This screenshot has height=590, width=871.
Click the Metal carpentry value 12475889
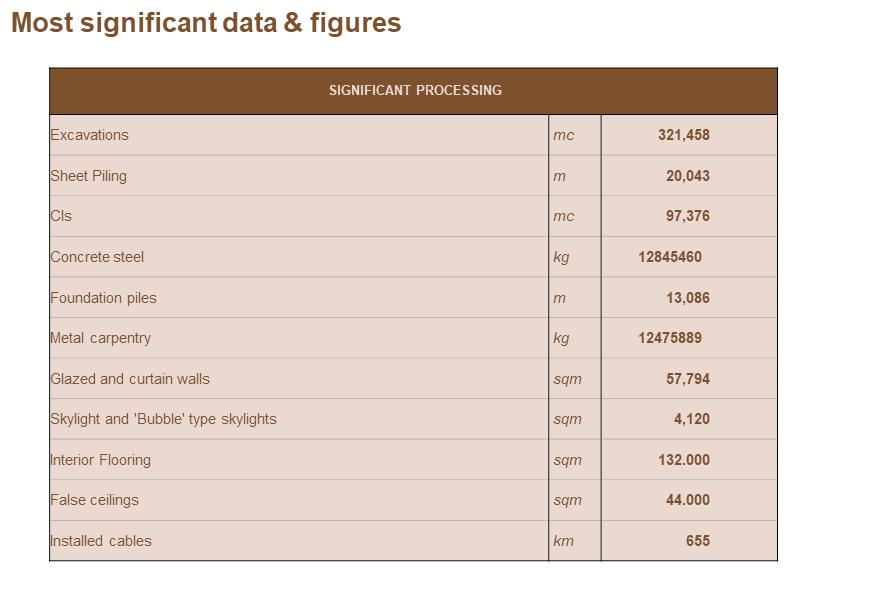(669, 338)
